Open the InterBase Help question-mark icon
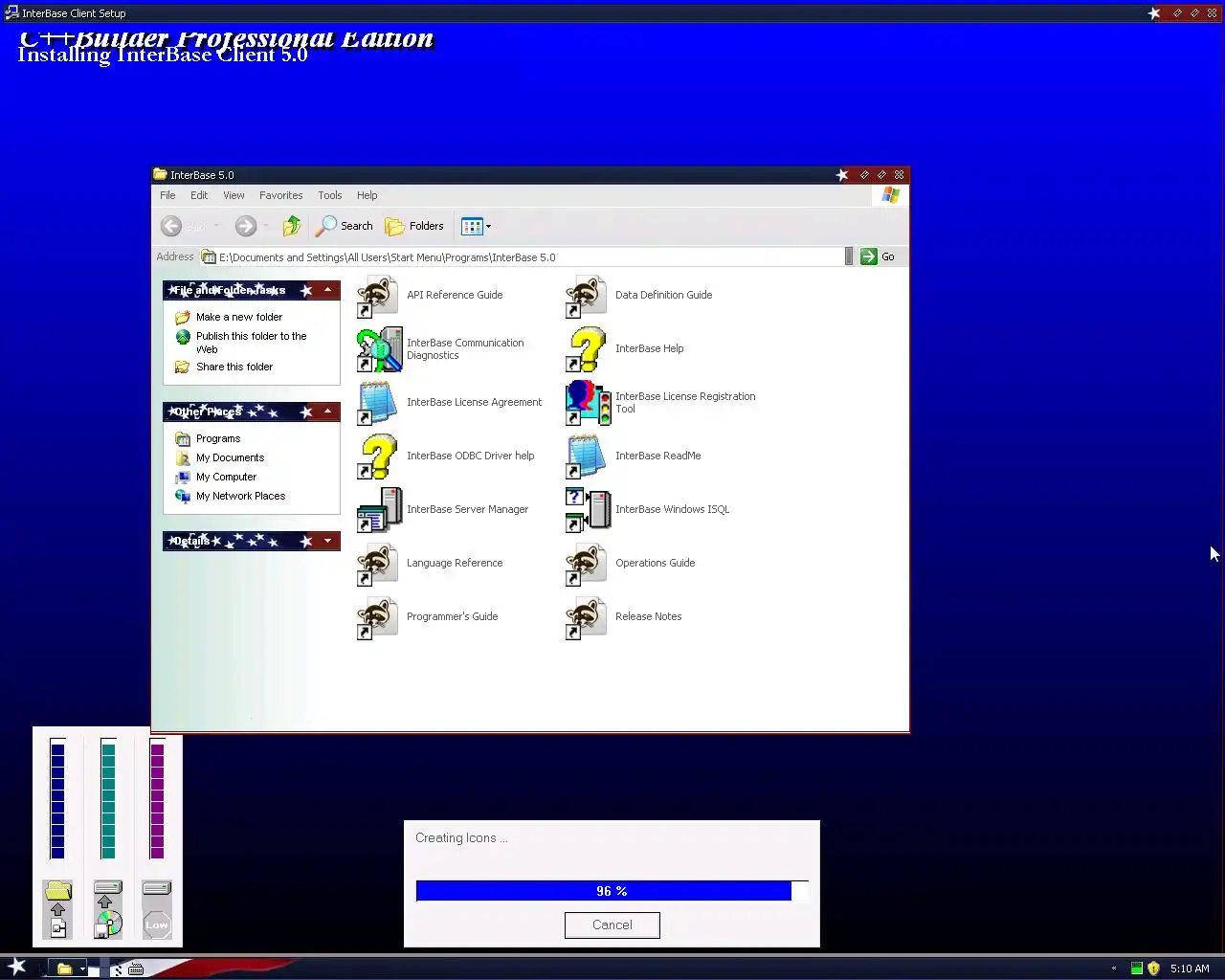Image resolution: width=1225 pixels, height=980 pixels. click(x=587, y=349)
